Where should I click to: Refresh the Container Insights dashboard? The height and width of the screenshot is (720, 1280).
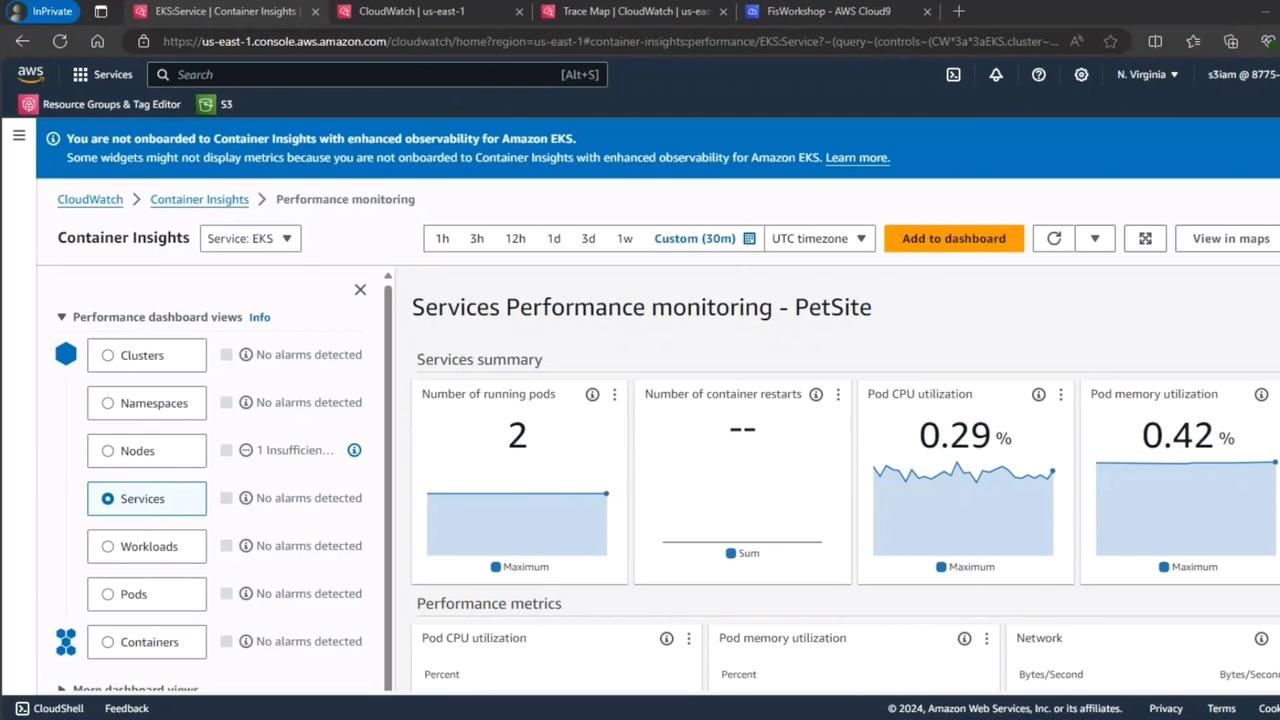tap(1054, 239)
